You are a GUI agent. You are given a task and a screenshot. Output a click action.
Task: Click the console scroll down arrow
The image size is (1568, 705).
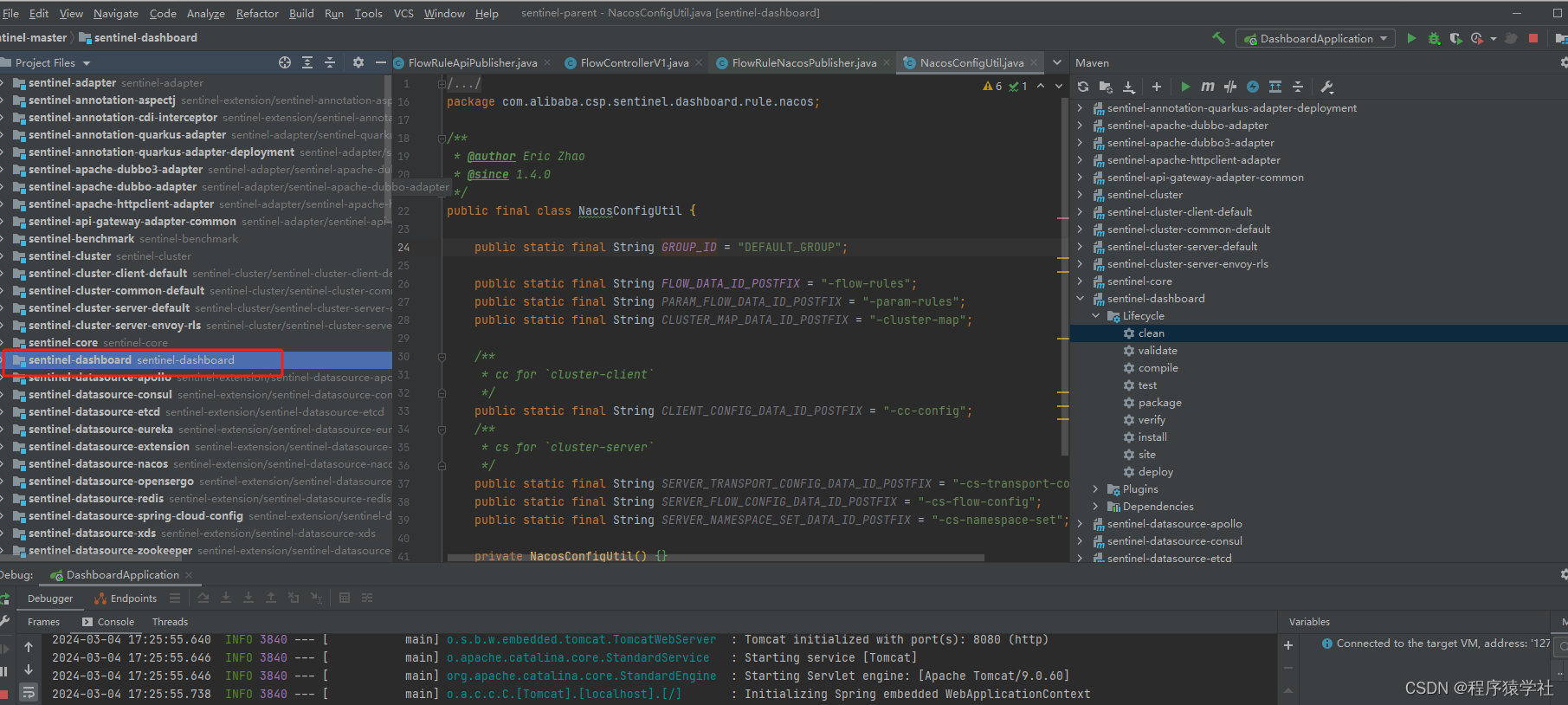click(x=29, y=669)
